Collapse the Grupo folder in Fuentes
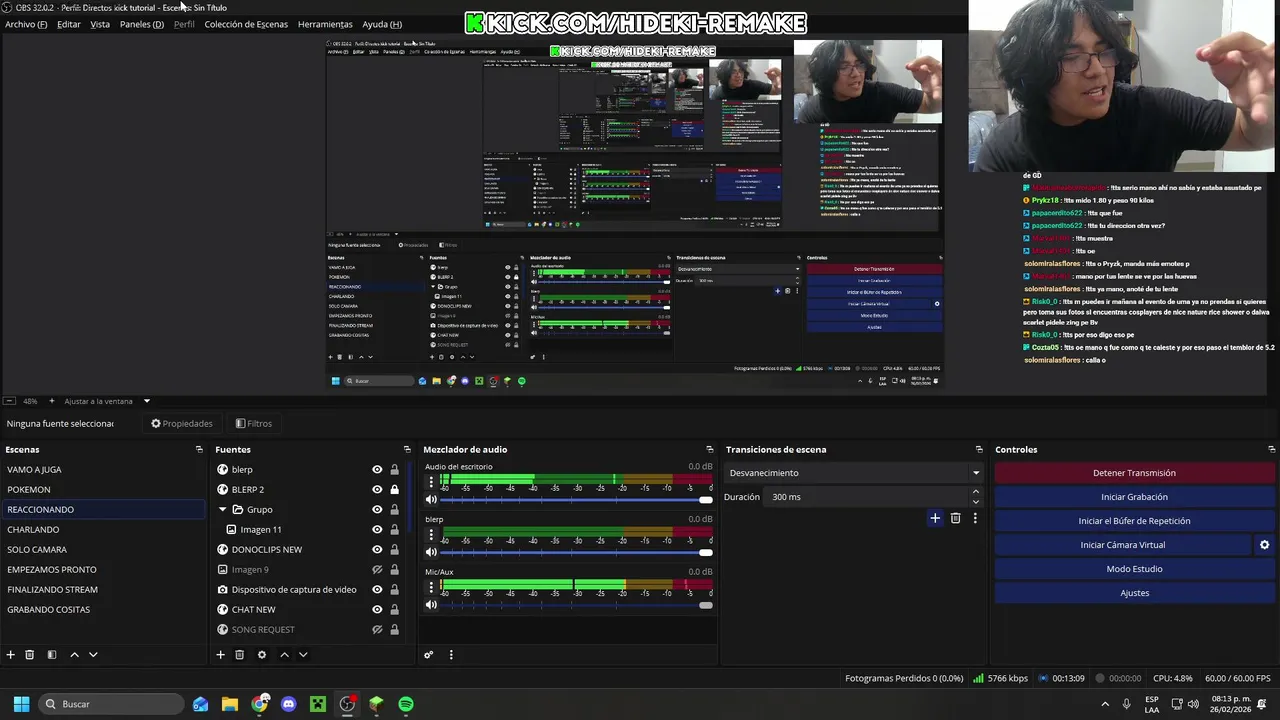 pos(223,510)
